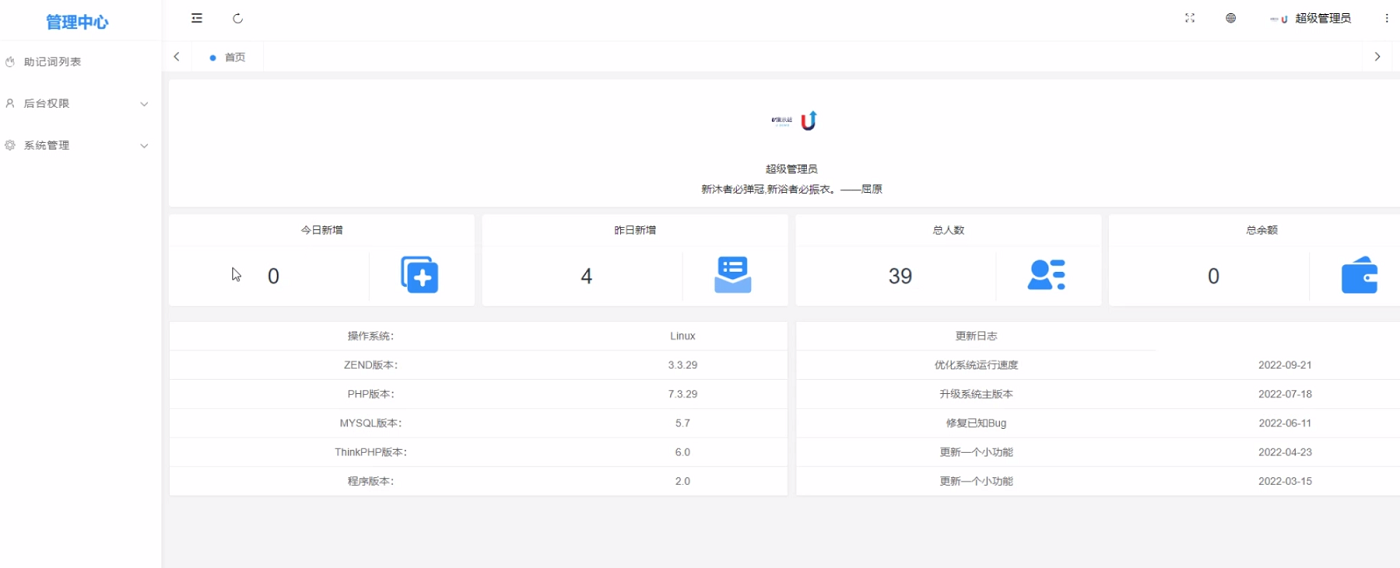This screenshot has width=1400, height=568.
Task: Open the three-dot more options menu
Action: 1386,18
